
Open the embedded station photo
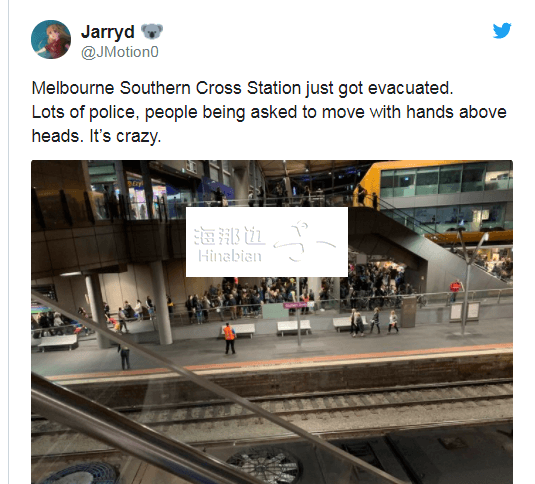tap(272, 322)
